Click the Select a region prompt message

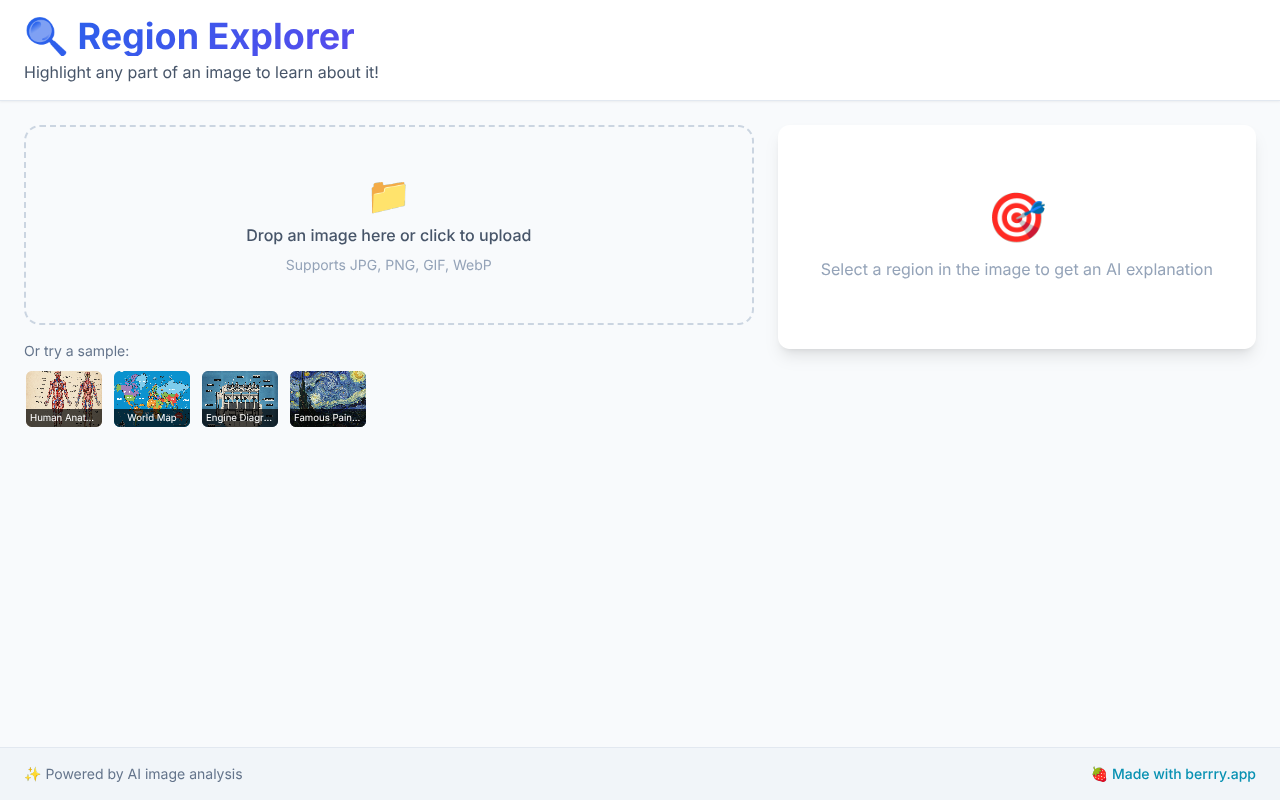pyautogui.click(x=1016, y=269)
